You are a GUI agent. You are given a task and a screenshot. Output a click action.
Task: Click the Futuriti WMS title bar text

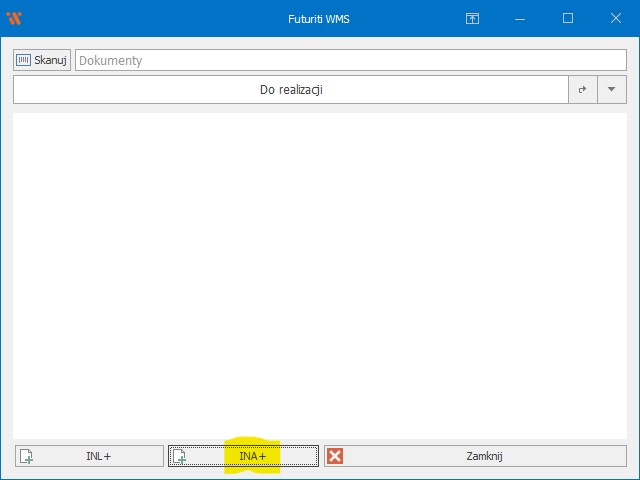[319, 18]
